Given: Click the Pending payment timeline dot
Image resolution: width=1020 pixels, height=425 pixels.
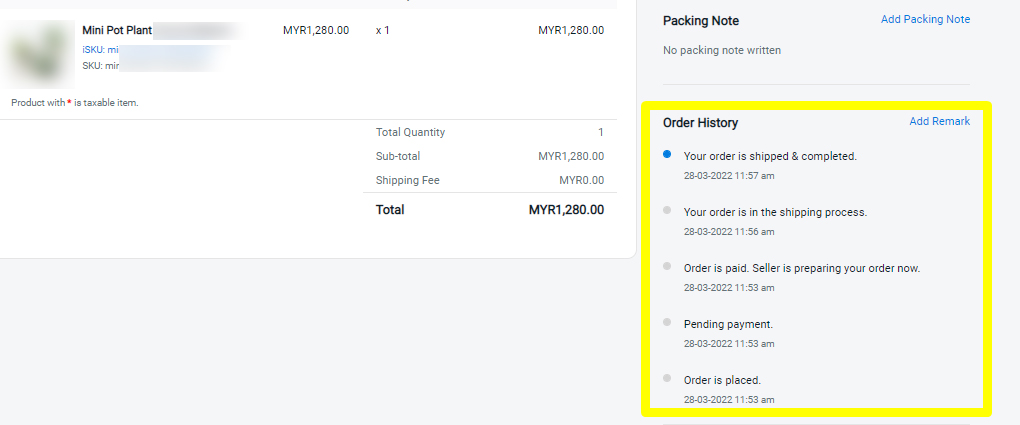Looking at the screenshot, I should tap(667, 322).
